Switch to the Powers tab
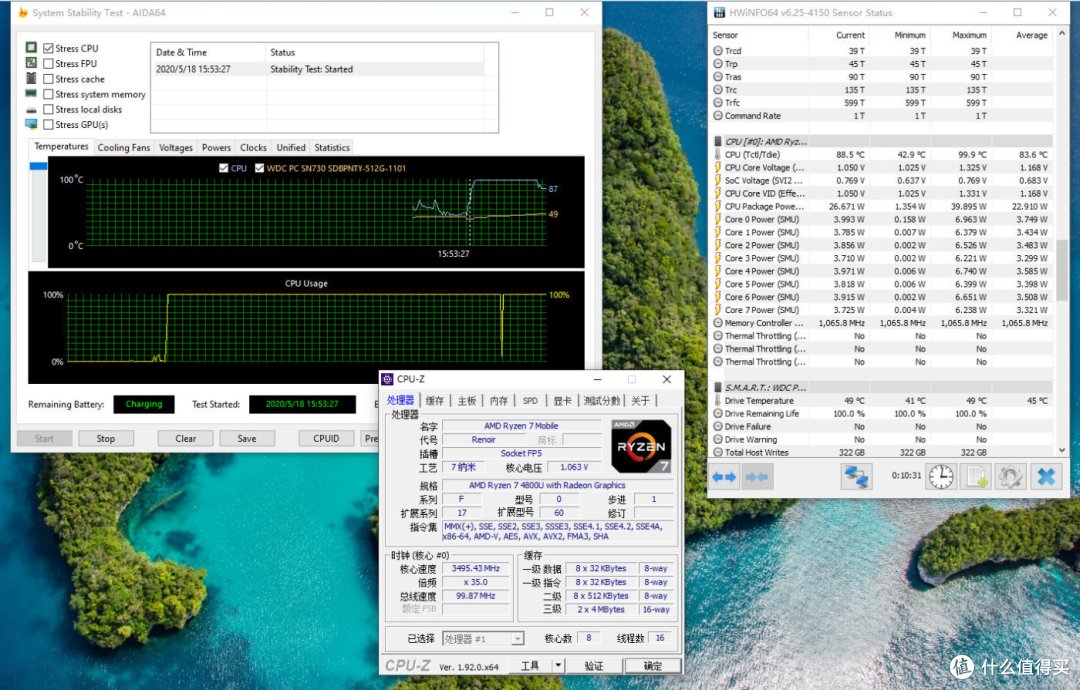This screenshot has width=1080, height=690. (x=216, y=147)
